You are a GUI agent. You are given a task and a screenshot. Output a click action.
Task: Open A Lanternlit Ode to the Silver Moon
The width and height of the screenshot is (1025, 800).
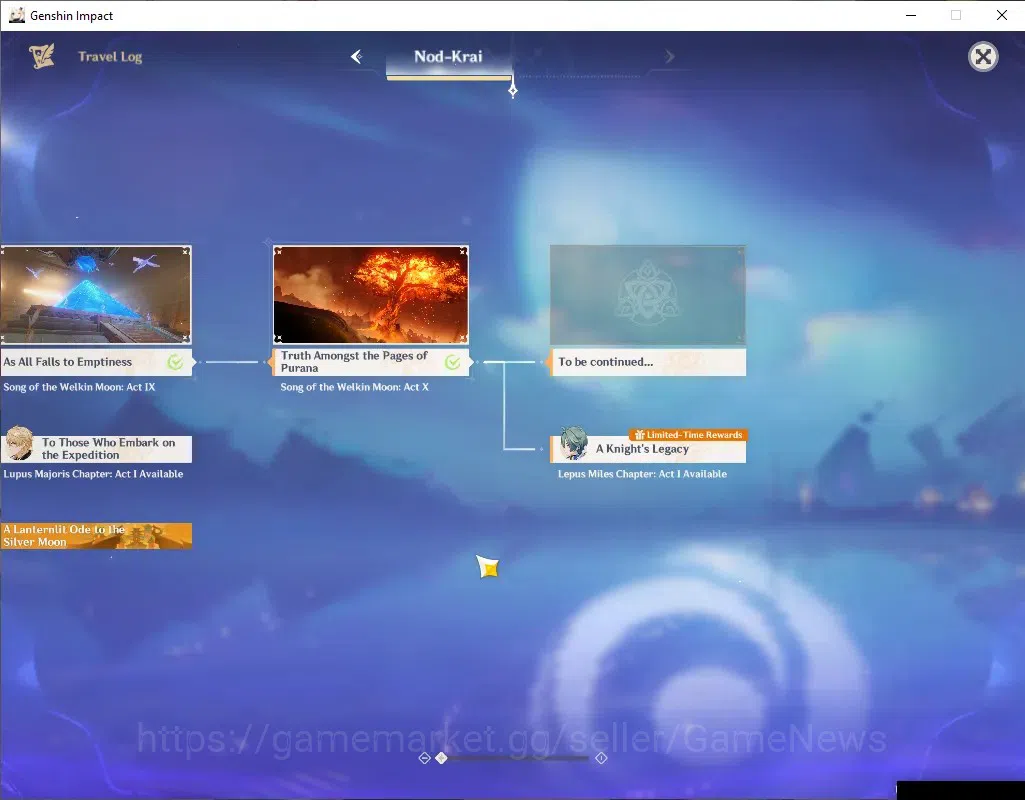(96, 536)
